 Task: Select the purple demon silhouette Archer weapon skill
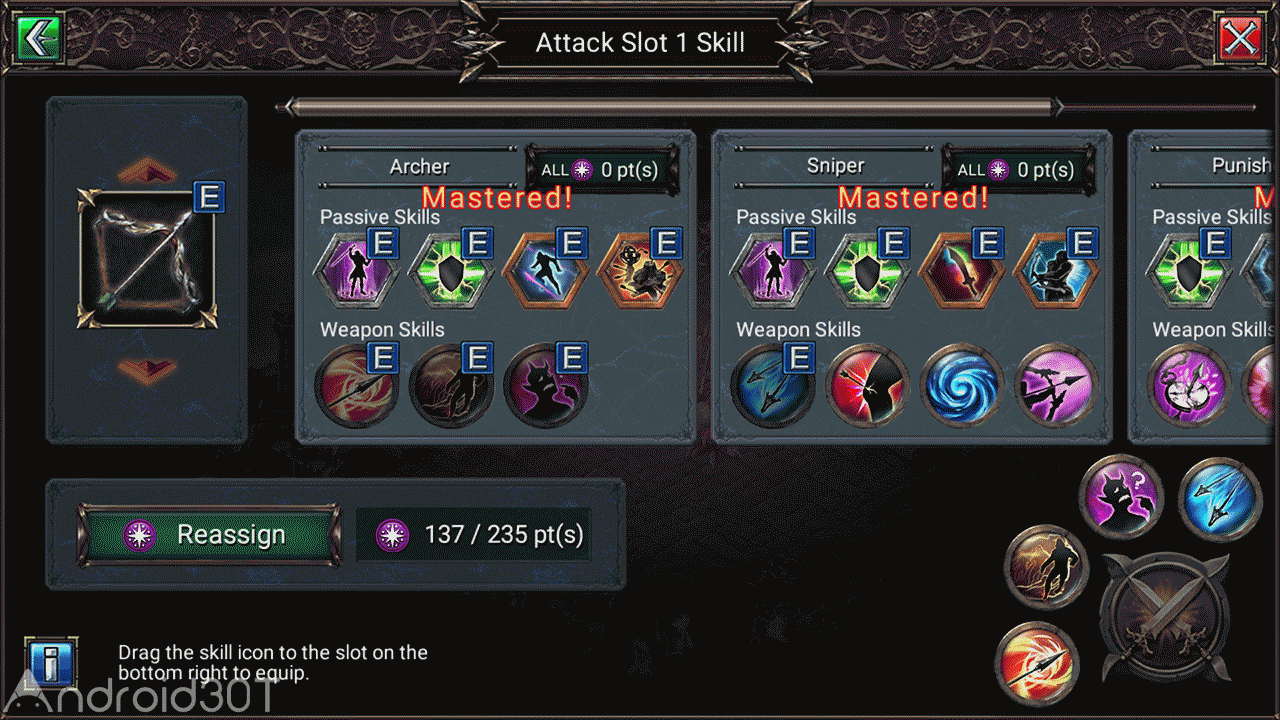click(x=545, y=387)
